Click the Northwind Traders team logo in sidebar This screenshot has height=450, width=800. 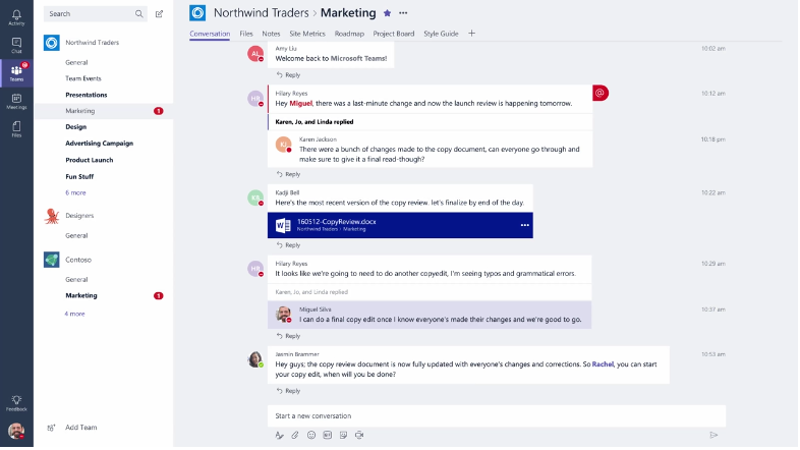pos(52,43)
